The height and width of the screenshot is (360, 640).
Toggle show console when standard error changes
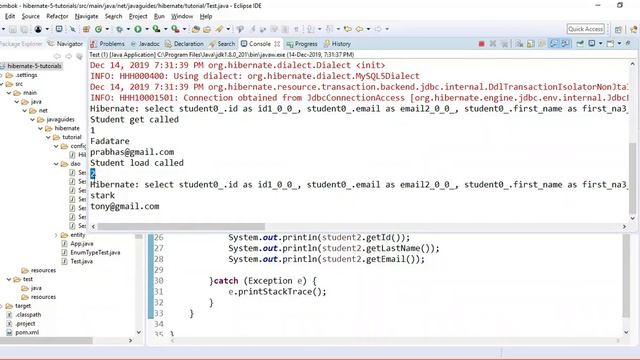point(565,44)
